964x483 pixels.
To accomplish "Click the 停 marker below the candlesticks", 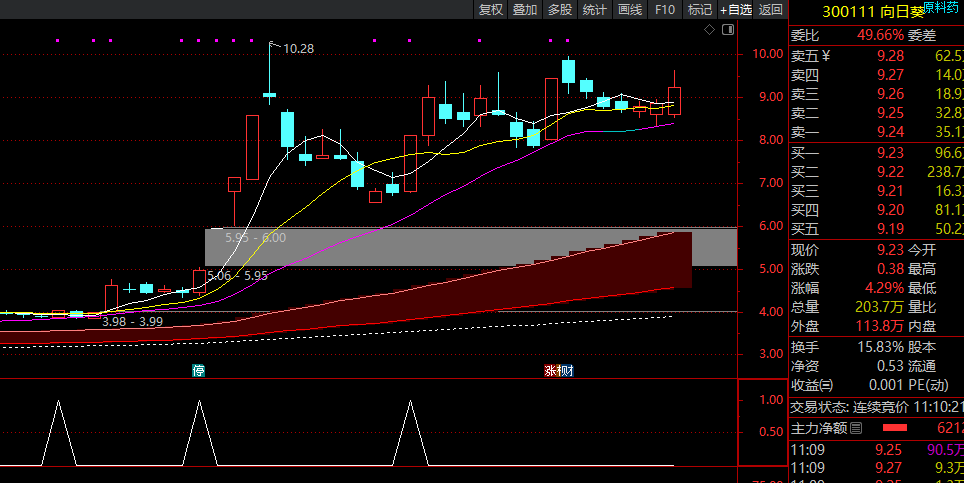I will [x=199, y=370].
